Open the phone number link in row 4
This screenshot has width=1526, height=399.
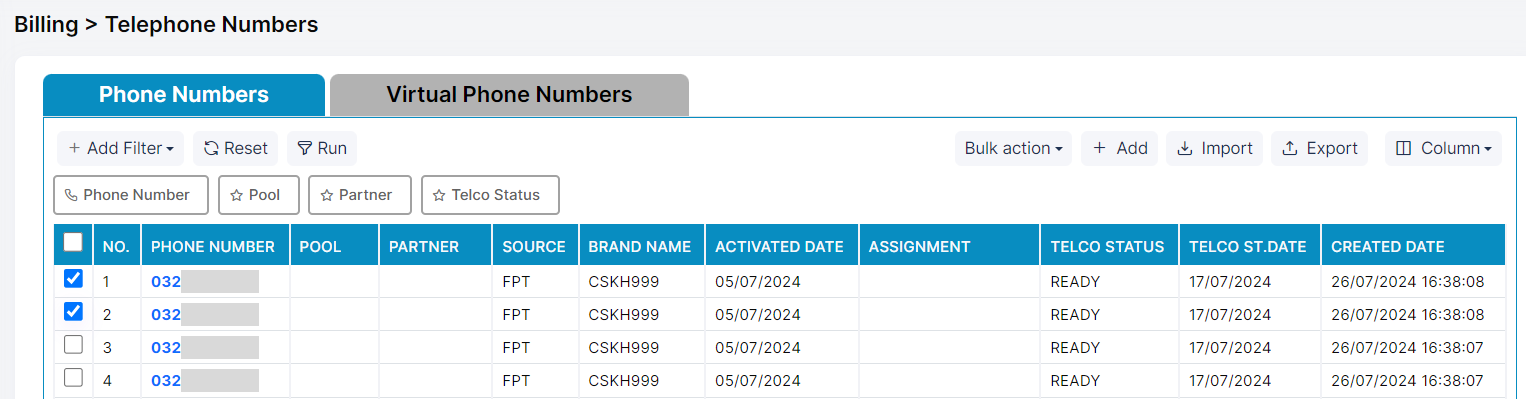pos(204,381)
